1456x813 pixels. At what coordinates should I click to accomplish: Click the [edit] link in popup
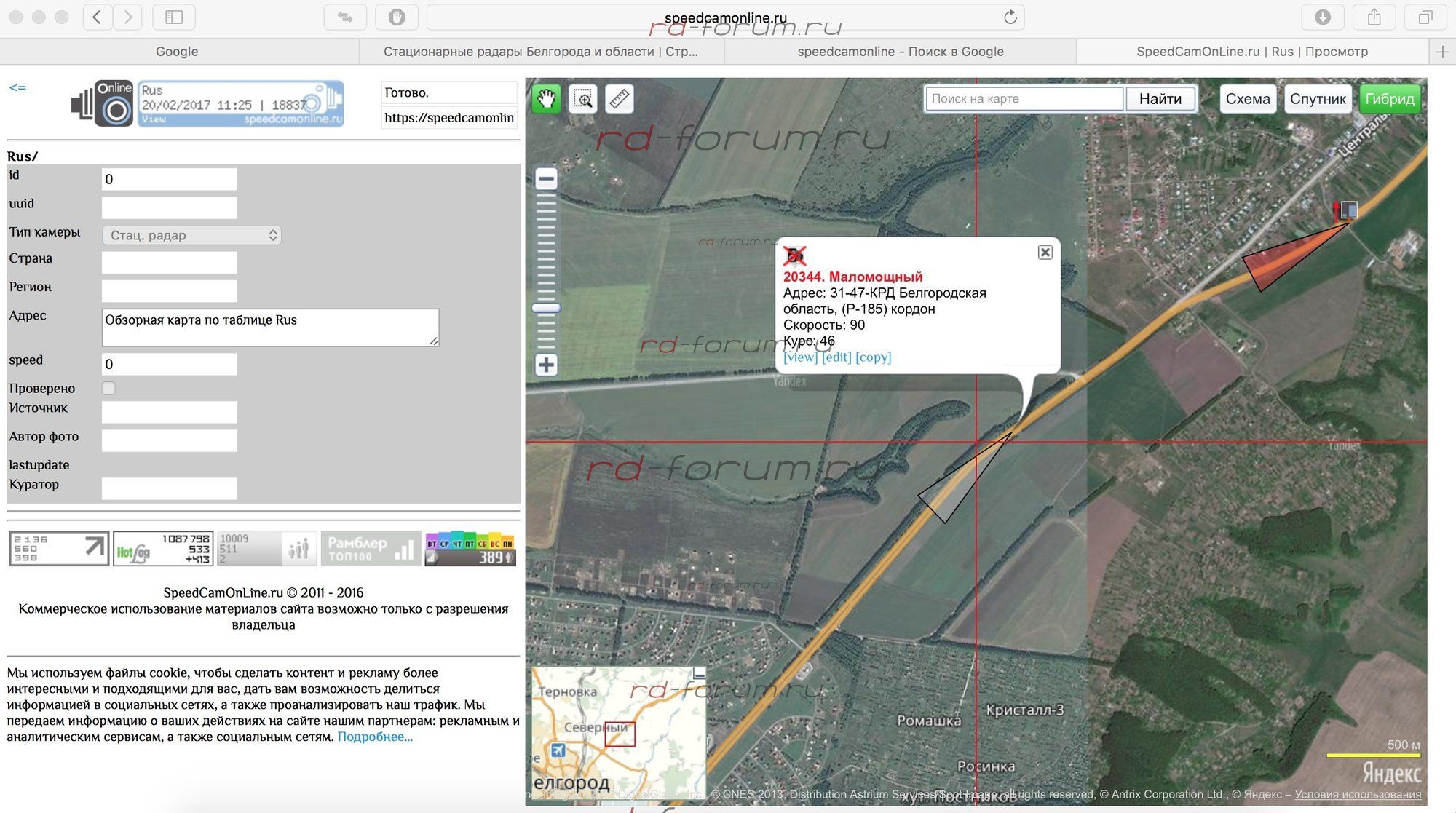pyautogui.click(x=836, y=357)
